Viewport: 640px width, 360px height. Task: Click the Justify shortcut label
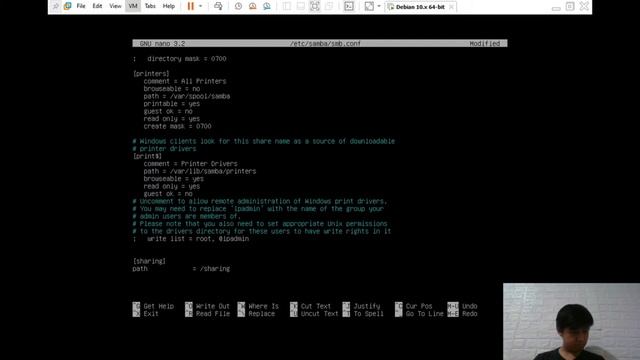367,306
